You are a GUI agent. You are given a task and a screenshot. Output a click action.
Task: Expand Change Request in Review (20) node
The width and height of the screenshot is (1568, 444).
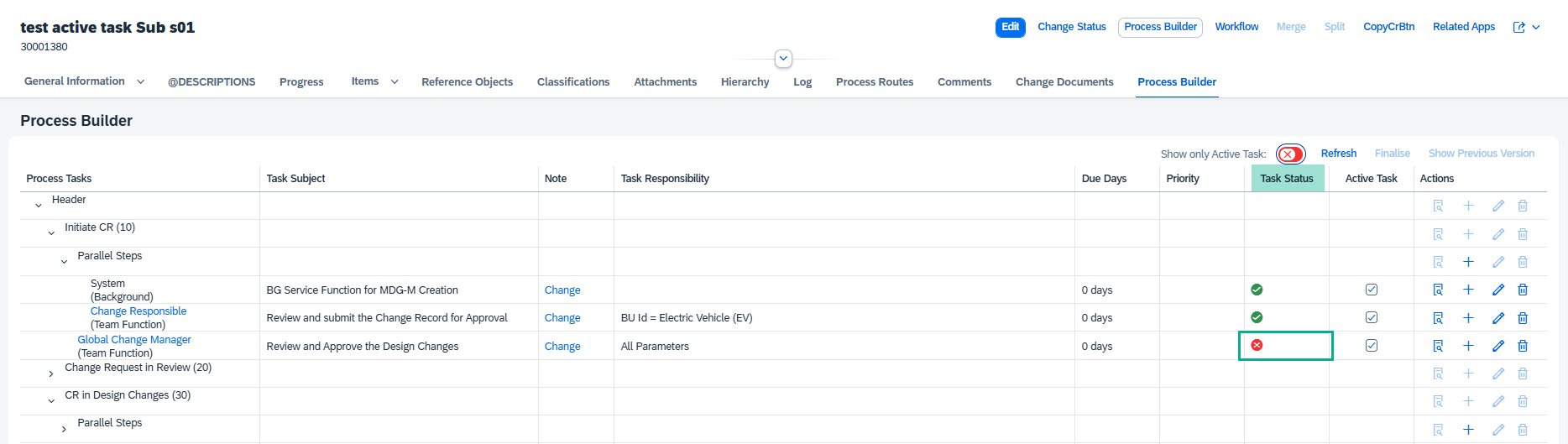(x=51, y=373)
